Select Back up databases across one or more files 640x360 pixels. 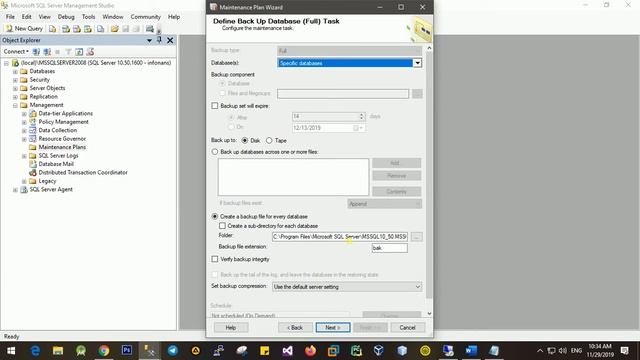tap(215, 152)
